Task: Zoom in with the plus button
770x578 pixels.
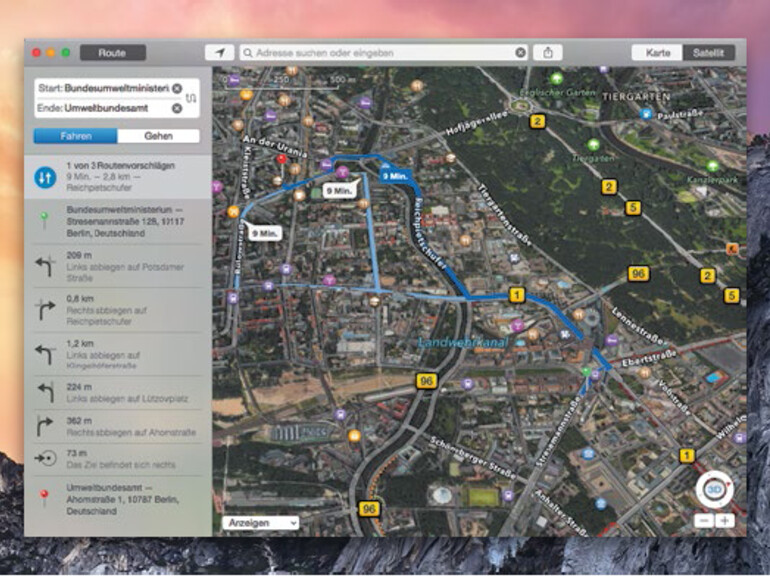Action: tap(725, 521)
